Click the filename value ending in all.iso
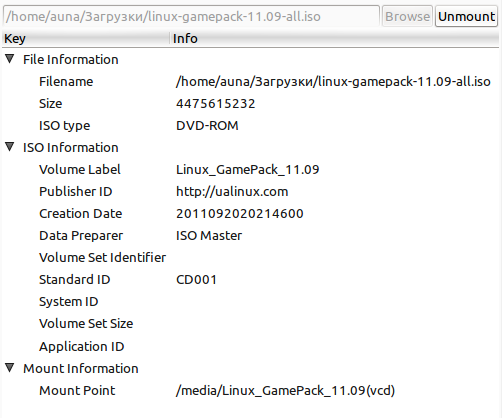This screenshot has height=418, width=502. (x=333, y=82)
